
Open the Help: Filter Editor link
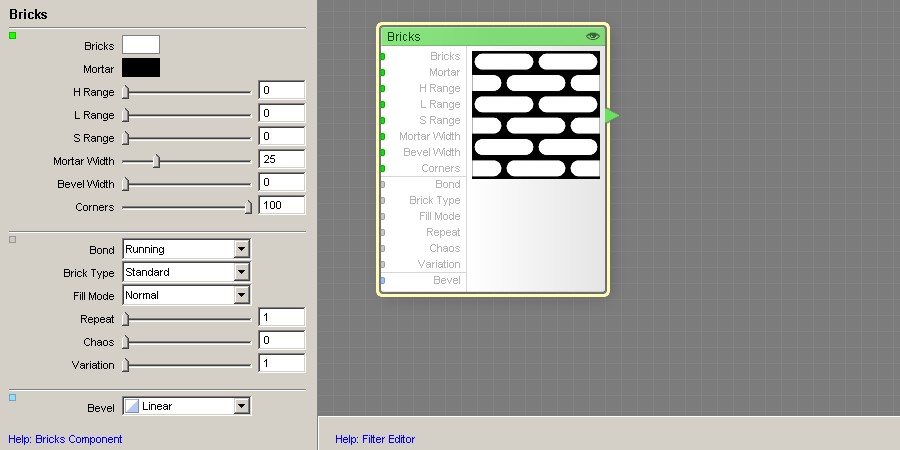tap(375, 439)
